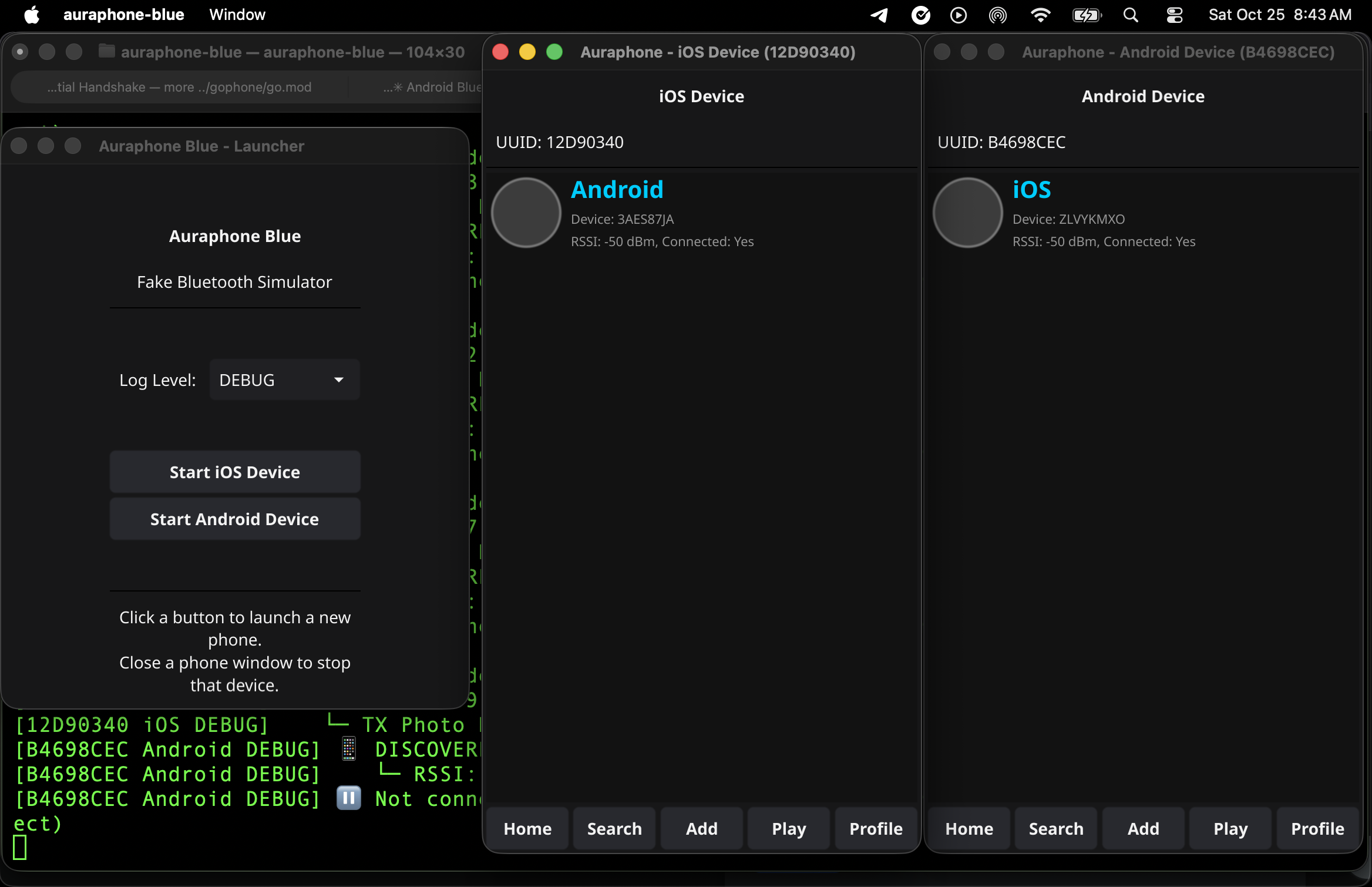Viewport: 1372px width, 887px height.
Task: Switch to the go.mod terminal tab
Action: click(x=179, y=88)
